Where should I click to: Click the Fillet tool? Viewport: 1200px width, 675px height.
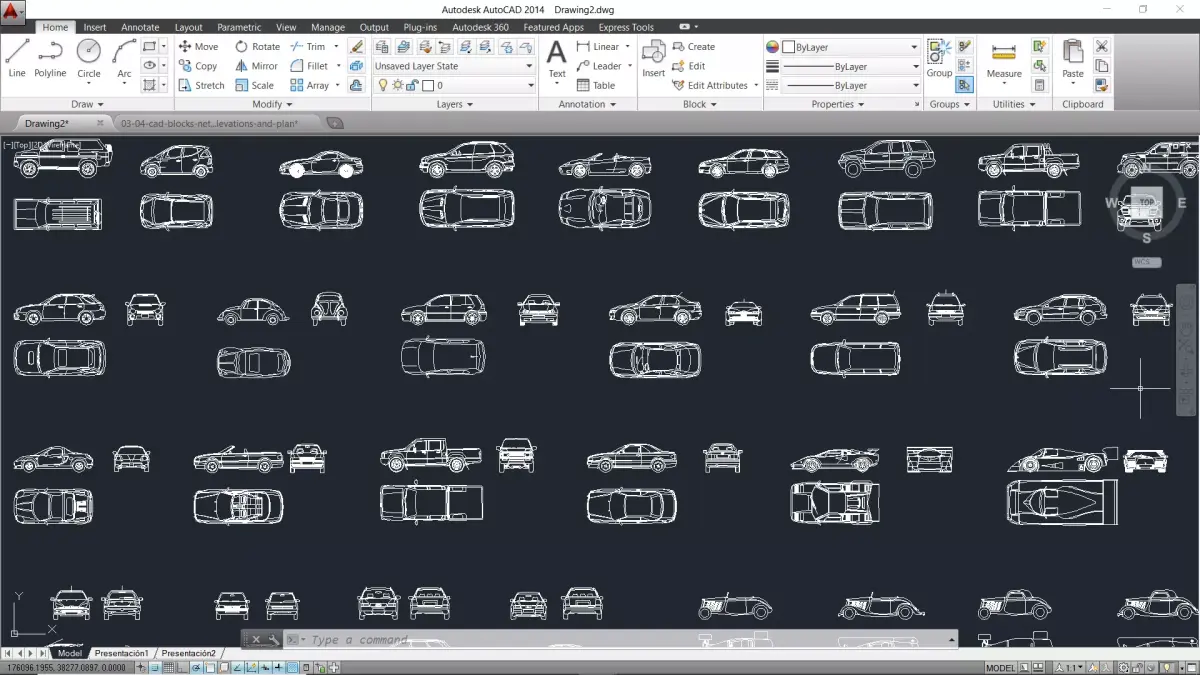(x=310, y=66)
